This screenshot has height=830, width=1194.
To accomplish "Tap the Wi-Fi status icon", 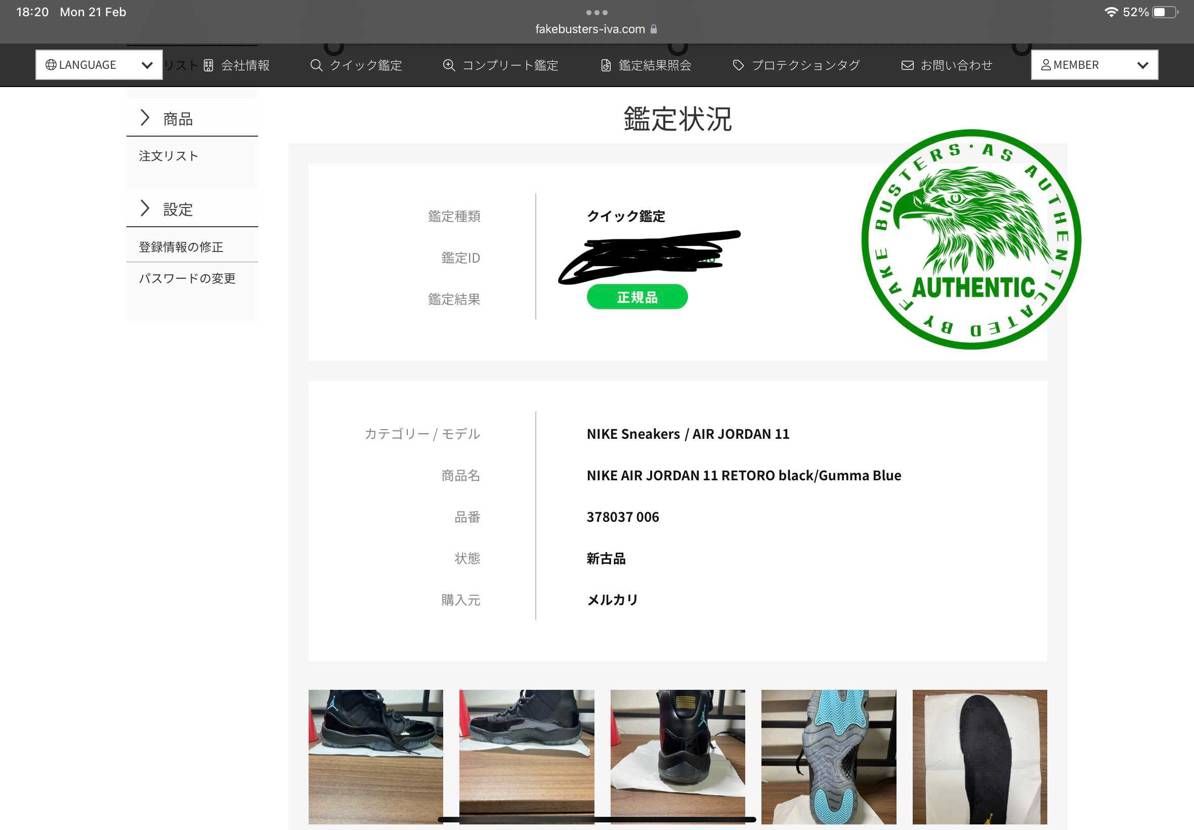I will (x=1111, y=12).
